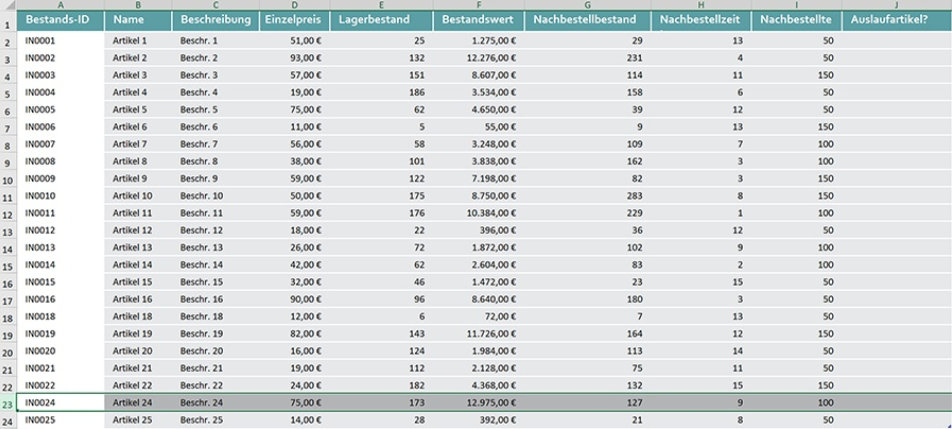Select Lagerbestand cell 176
The width and height of the screenshot is (952, 429).
click(x=381, y=214)
